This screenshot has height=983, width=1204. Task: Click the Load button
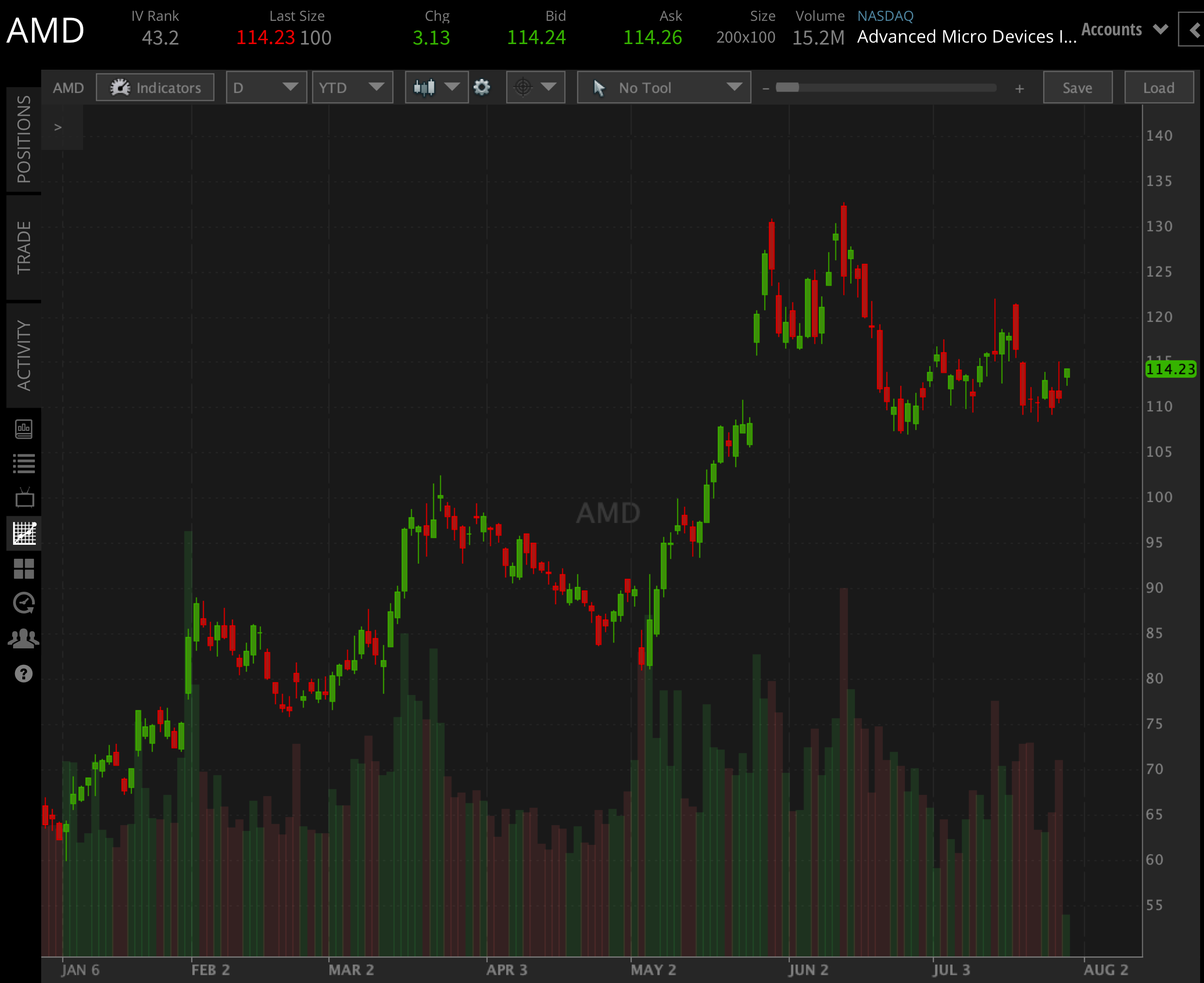pyautogui.click(x=1158, y=87)
